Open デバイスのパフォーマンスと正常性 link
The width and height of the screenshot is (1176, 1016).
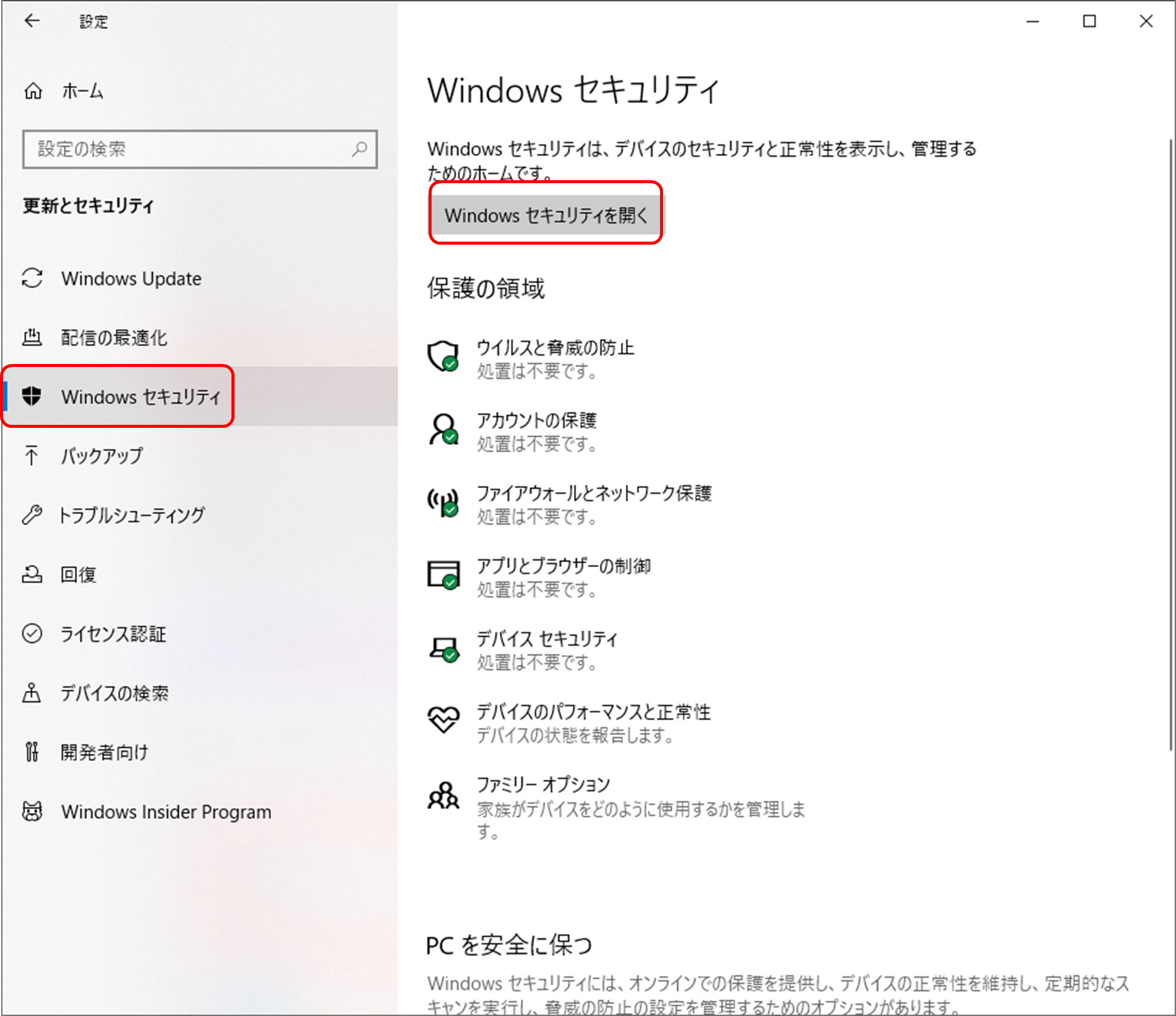(x=594, y=712)
